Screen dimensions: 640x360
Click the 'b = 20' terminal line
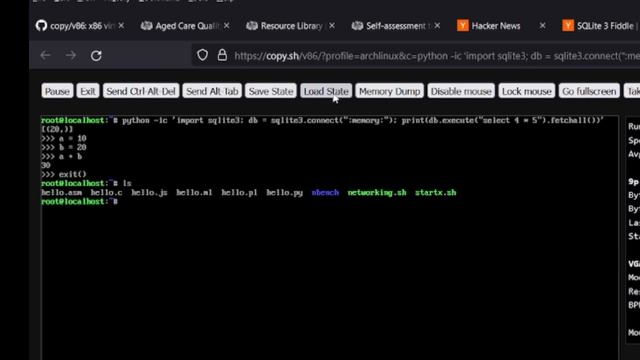point(64,147)
